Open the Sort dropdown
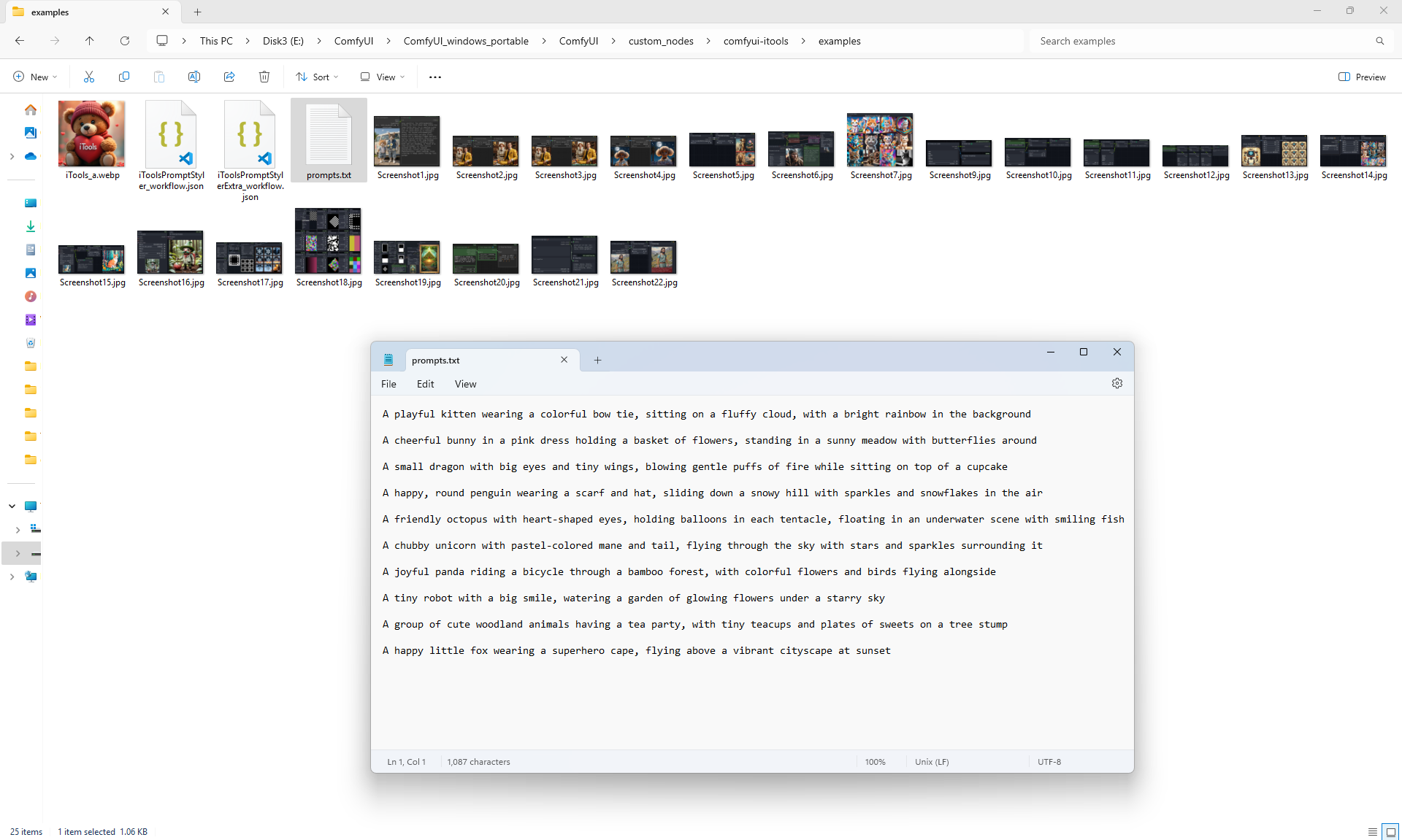The height and width of the screenshot is (840, 1402). (x=318, y=77)
